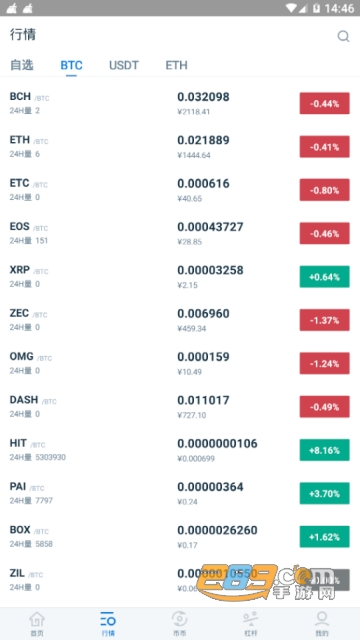Screen dimensions: 360x640
Task: Click PAI +3.70% change button
Action: [324, 493]
